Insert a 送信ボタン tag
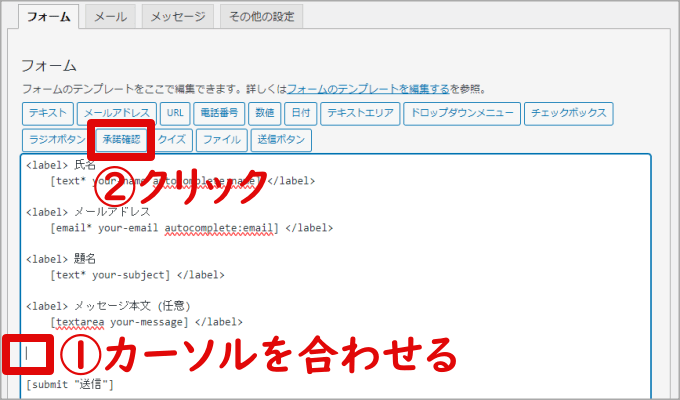Screen dimensions: 680x400 click(281, 140)
